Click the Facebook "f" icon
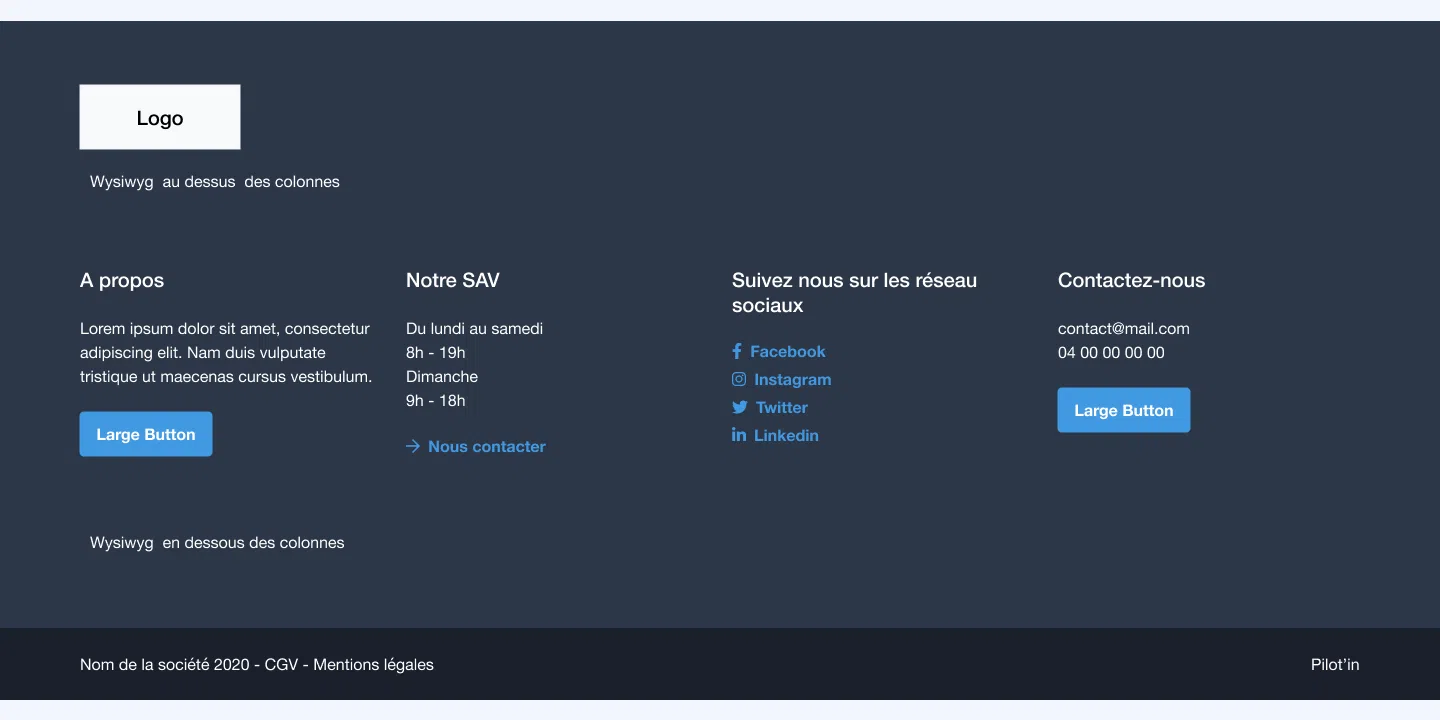The height and width of the screenshot is (720, 1440). tap(737, 351)
